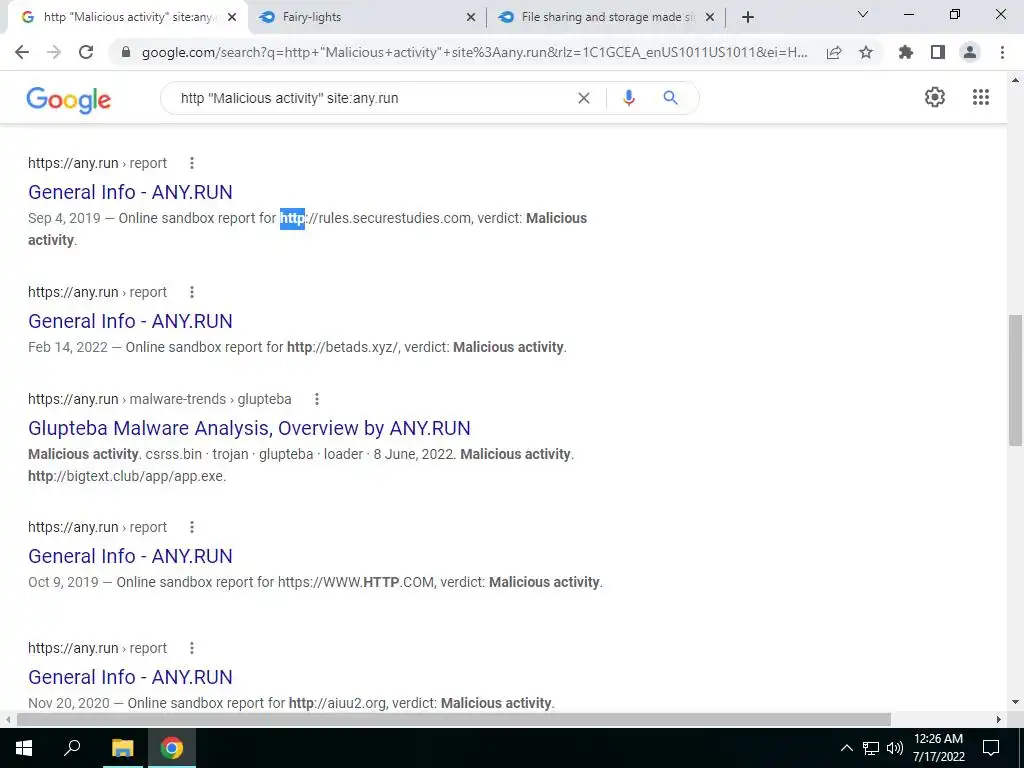Start voice search with microphone
The height and width of the screenshot is (768, 1024).
[629, 98]
